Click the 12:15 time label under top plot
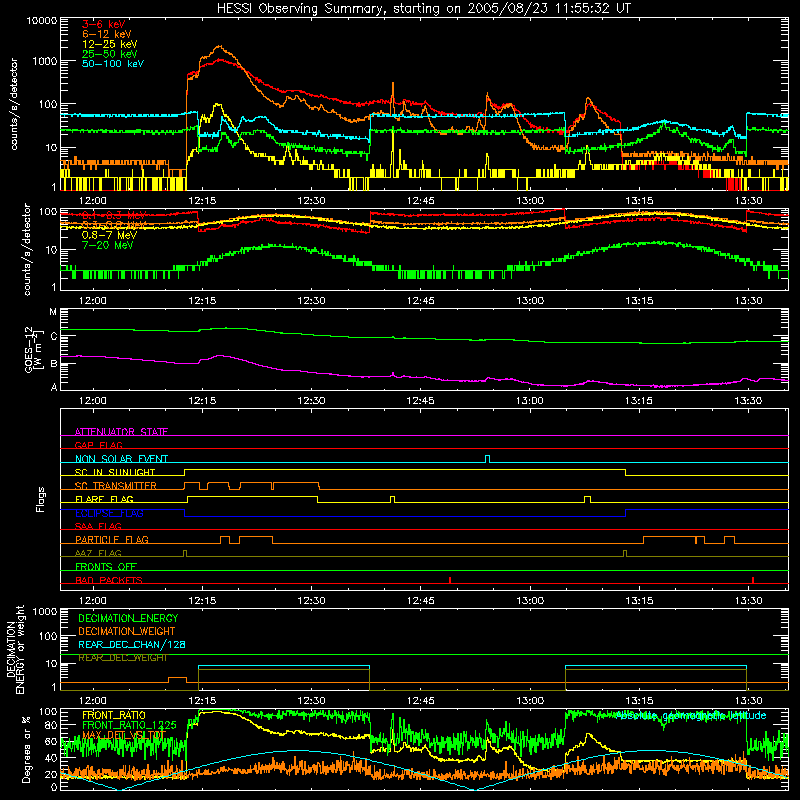 click(x=202, y=201)
